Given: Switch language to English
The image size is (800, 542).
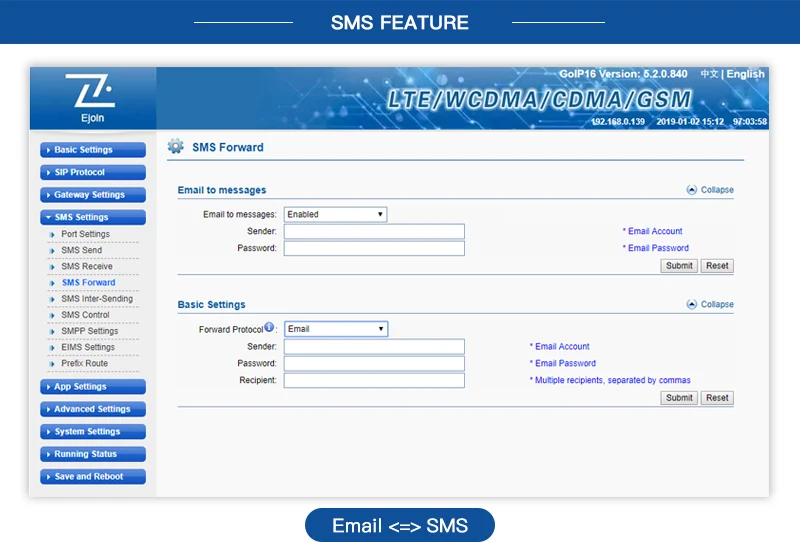Looking at the screenshot, I should coord(745,74).
